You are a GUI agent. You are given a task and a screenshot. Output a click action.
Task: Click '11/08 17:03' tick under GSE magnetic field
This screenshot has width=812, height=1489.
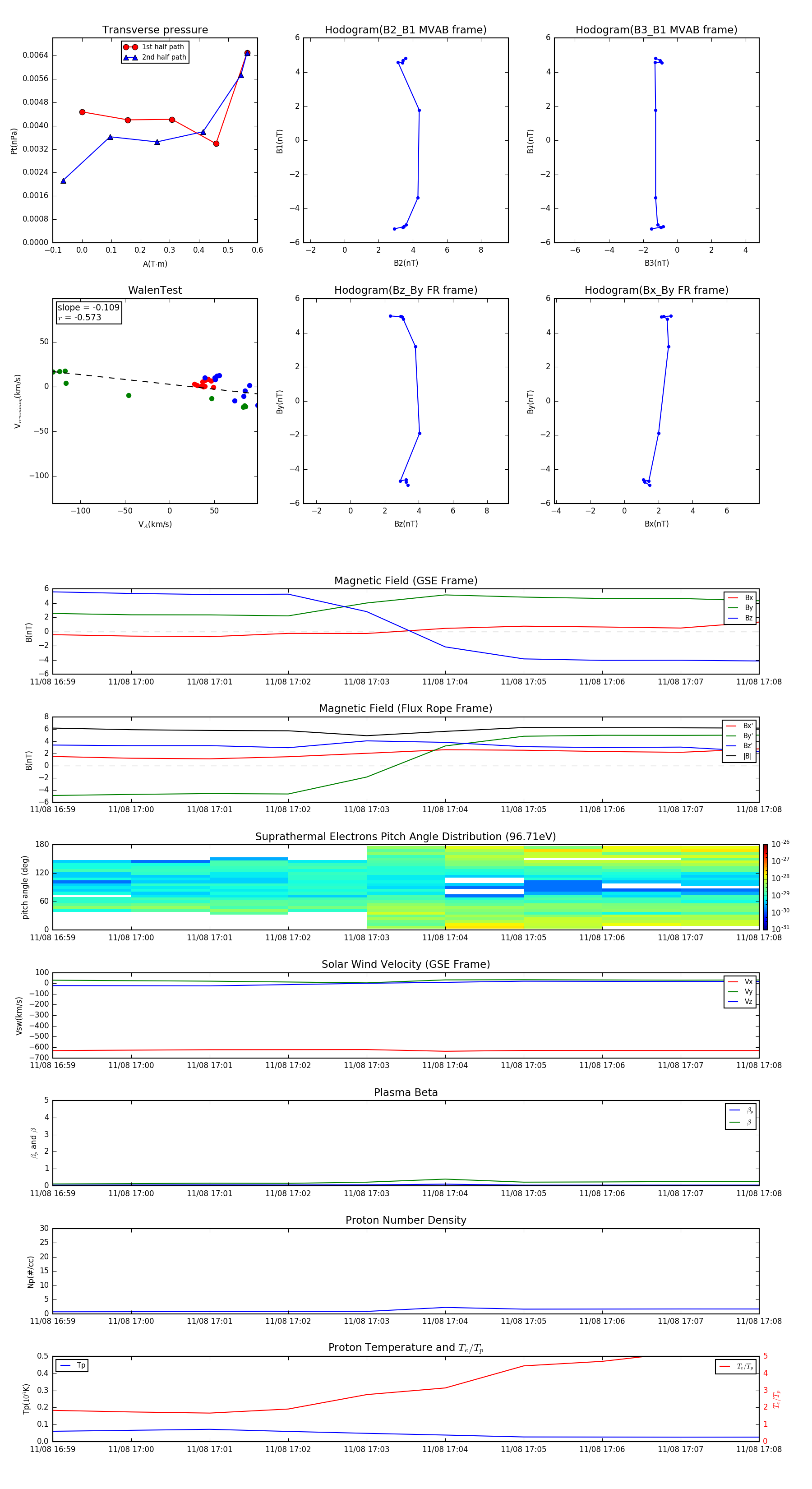tap(366, 682)
